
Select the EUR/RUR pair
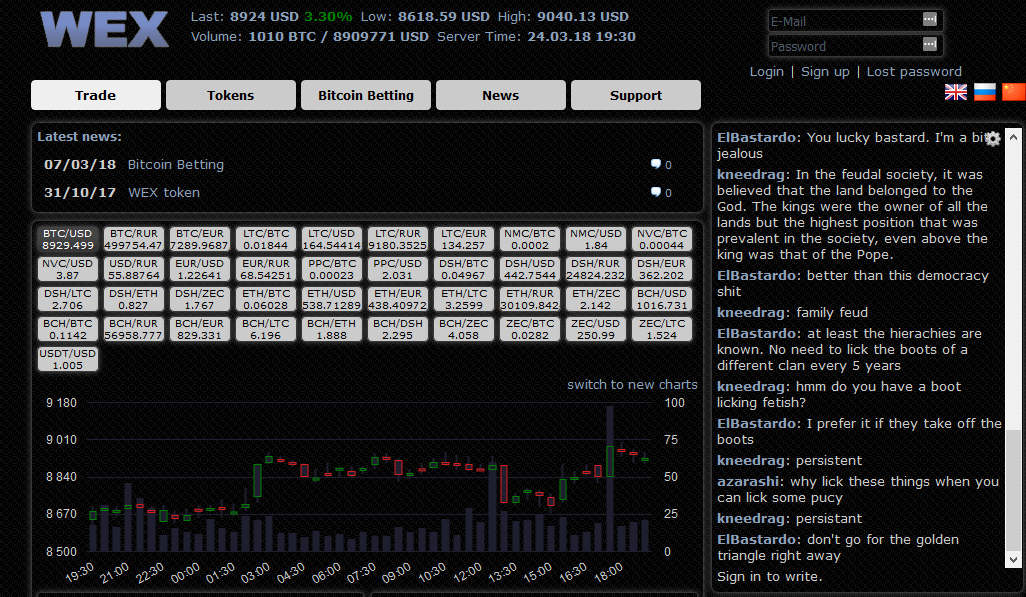point(266,269)
